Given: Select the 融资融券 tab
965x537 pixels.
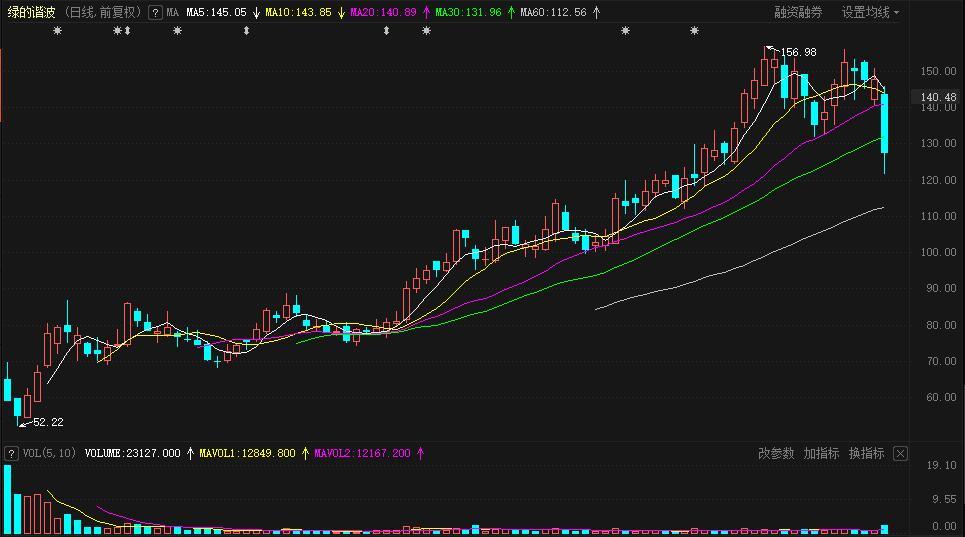Looking at the screenshot, I should [x=799, y=13].
